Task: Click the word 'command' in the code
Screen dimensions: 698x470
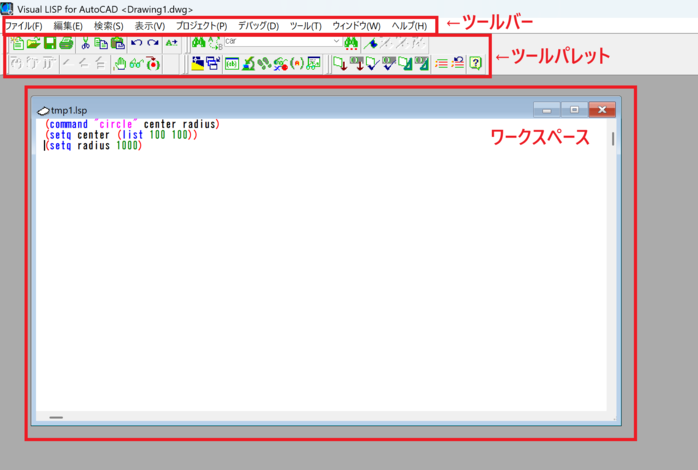Action: click(x=69, y=124)
